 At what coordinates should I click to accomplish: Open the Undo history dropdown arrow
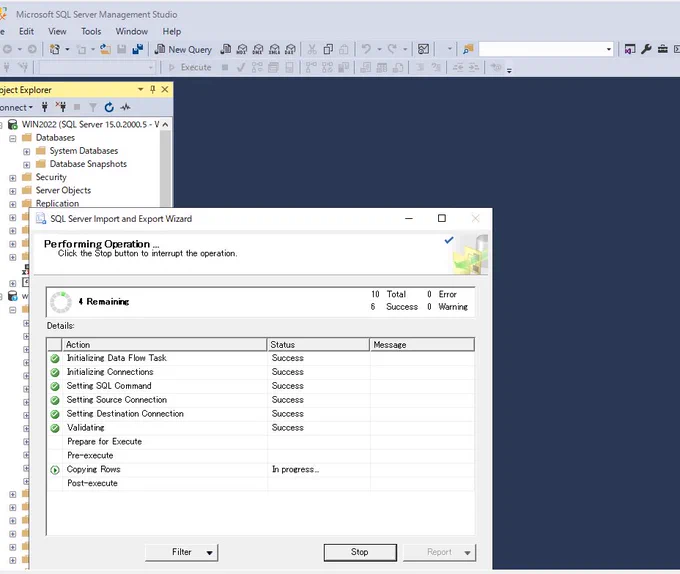[x=379, y=49]
